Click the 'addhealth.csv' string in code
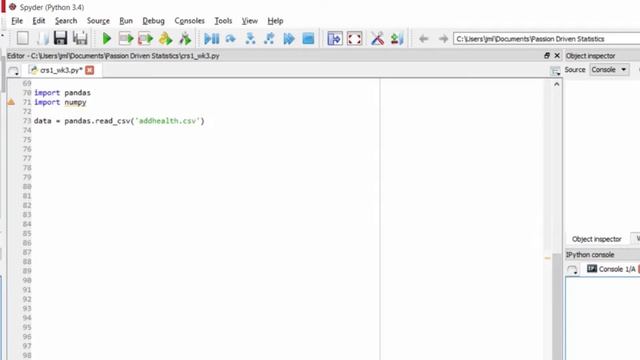The height and width of the screenshot is (360, 640). click(169, 121)
